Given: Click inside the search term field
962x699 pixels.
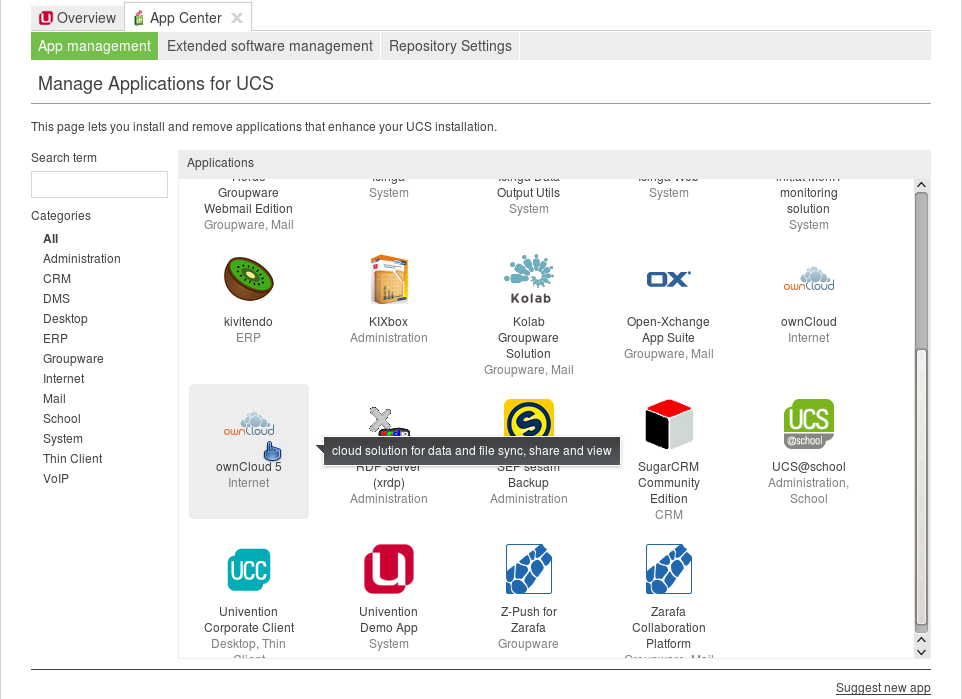Looking at the screenshot, I should pyautogui.click(x=98, y=184).
